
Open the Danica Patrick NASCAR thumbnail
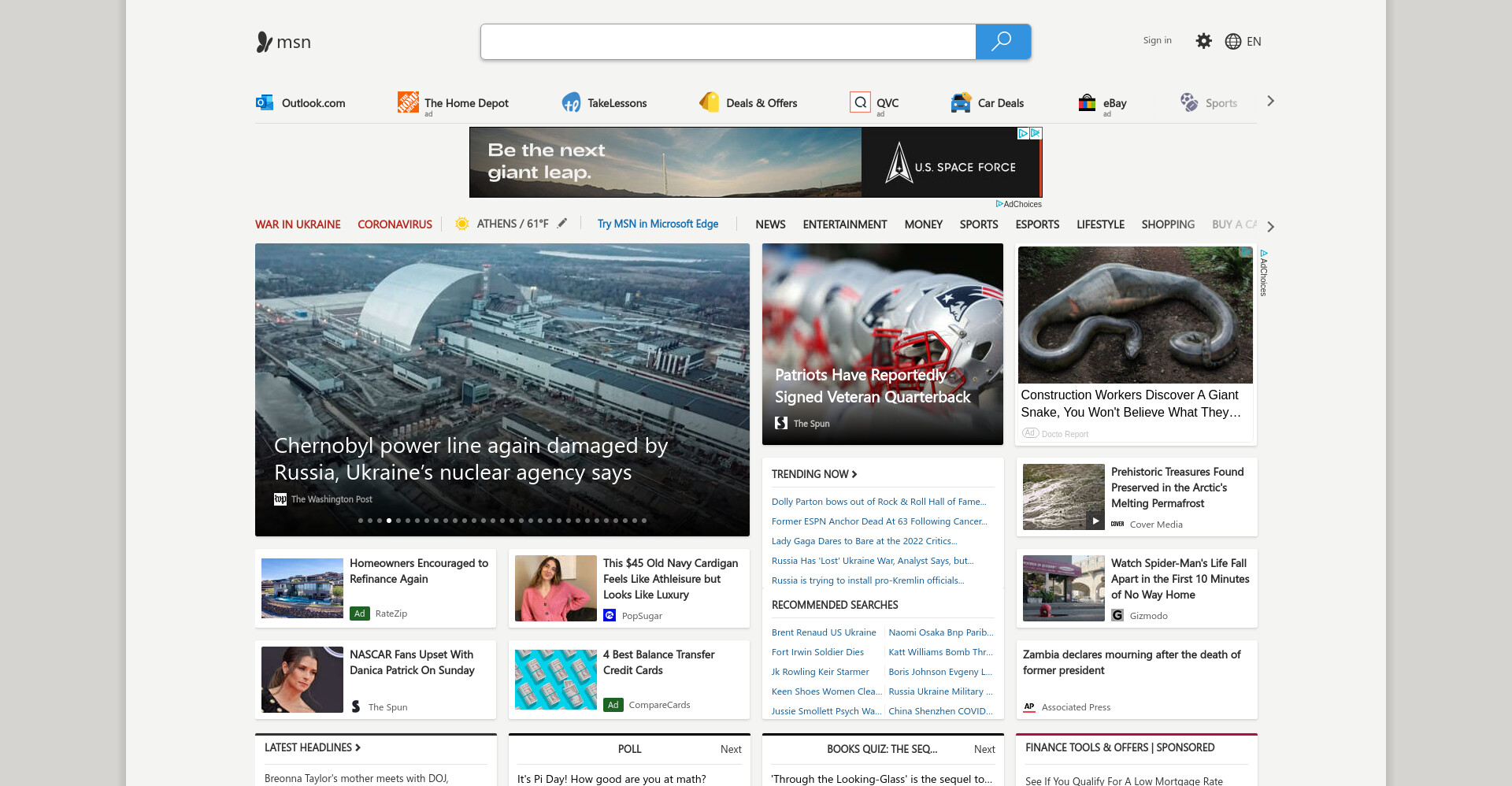302,680
